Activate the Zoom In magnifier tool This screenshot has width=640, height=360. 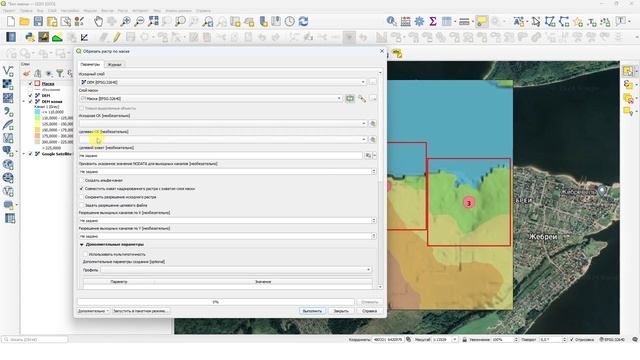(126, 22)
